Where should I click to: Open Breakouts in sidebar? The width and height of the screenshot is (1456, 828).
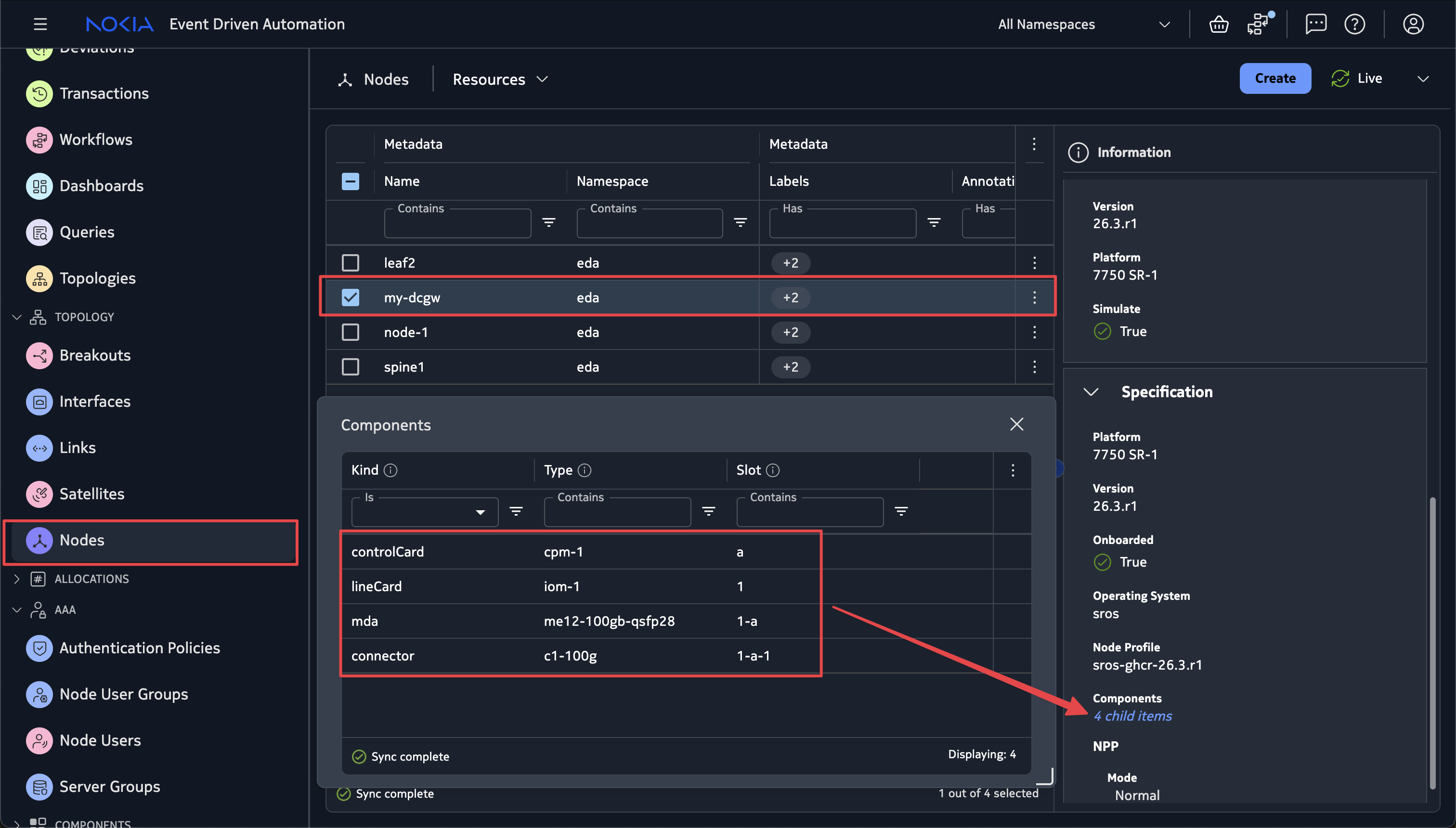95,355
